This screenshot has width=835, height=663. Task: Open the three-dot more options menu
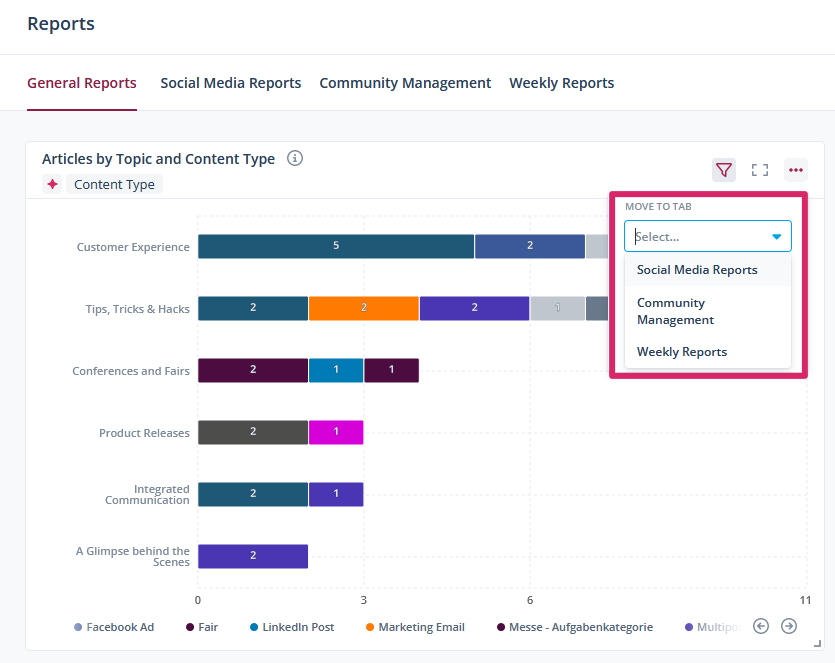[796, 170]
